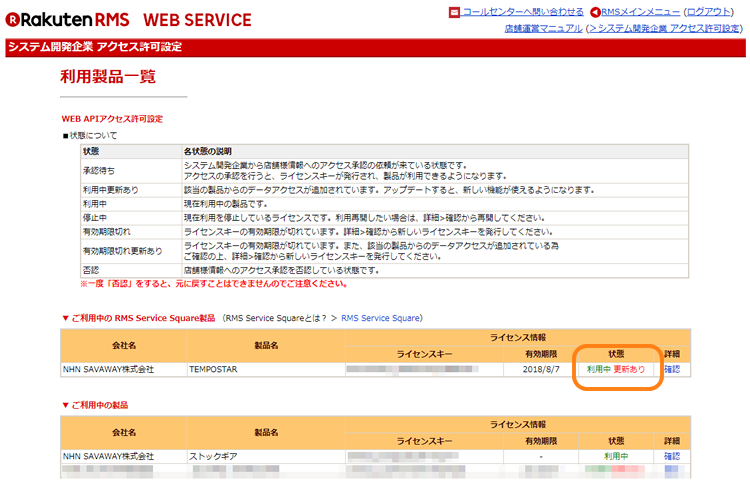Click the 有効期限切れ status row label

pos(107,231)
